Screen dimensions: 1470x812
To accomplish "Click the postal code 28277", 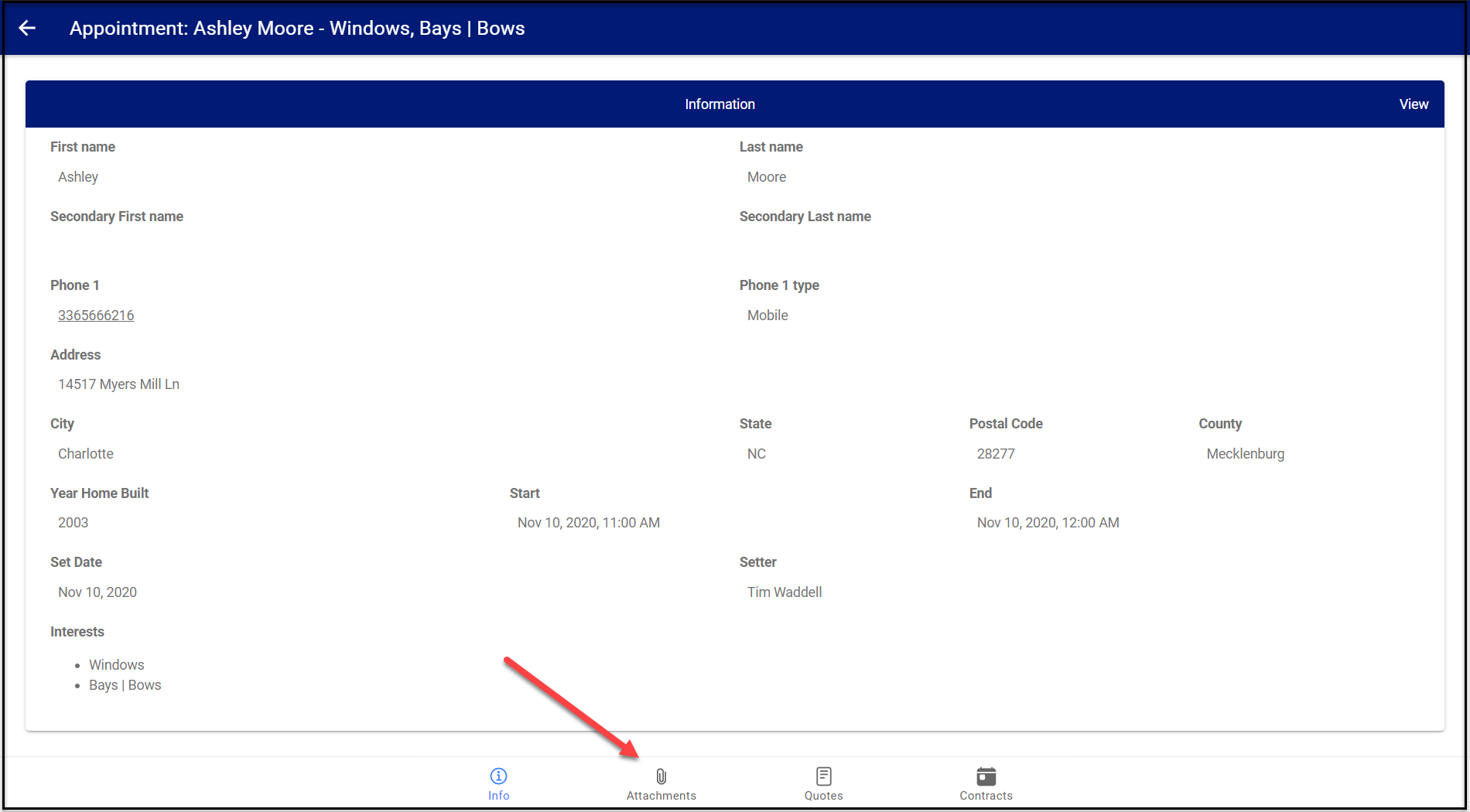I will pos(996,454).
